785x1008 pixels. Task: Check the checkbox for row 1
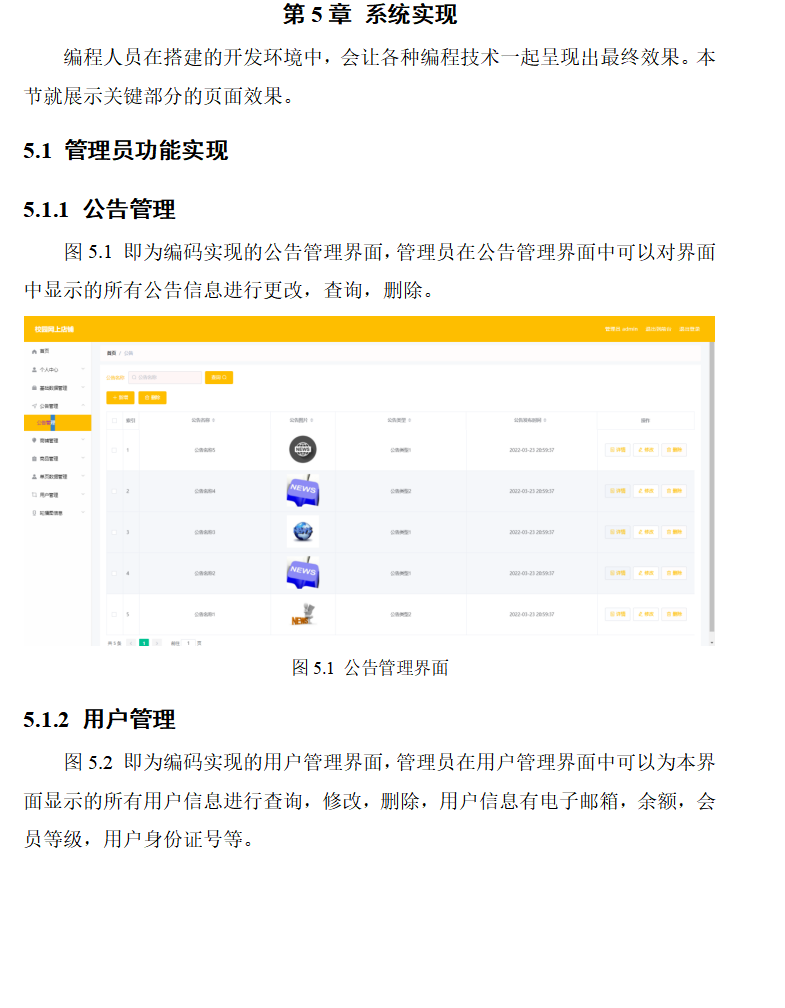pyautogui.click(x=114, y=450)
